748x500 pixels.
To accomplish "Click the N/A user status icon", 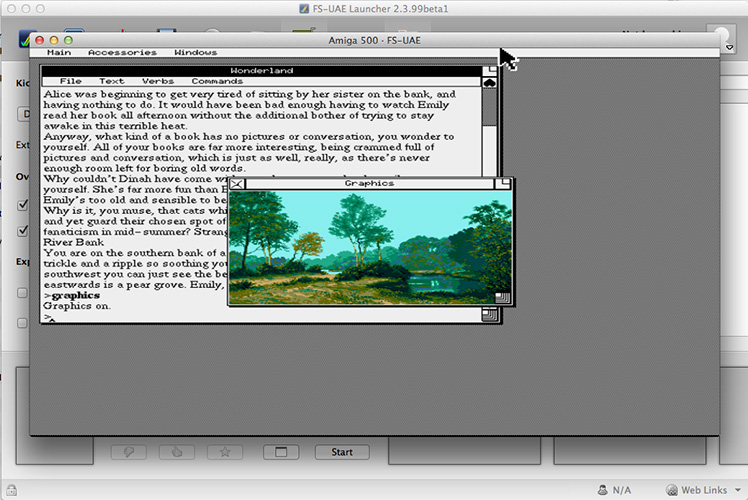I will pyautogui.click(x=602, y=490).
